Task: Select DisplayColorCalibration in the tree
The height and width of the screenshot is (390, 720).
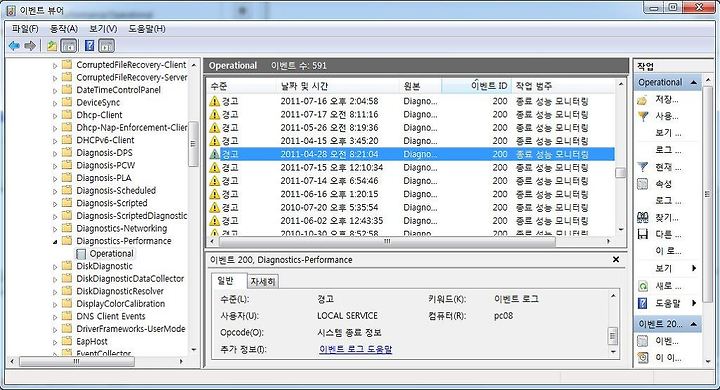Action: click(120, 304)
